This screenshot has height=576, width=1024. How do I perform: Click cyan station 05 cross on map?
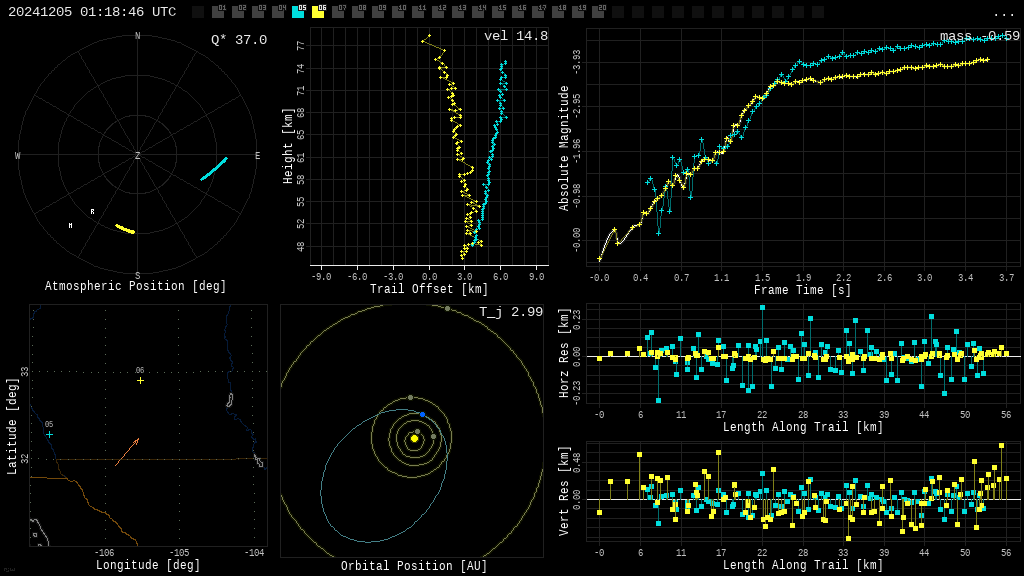49,434
